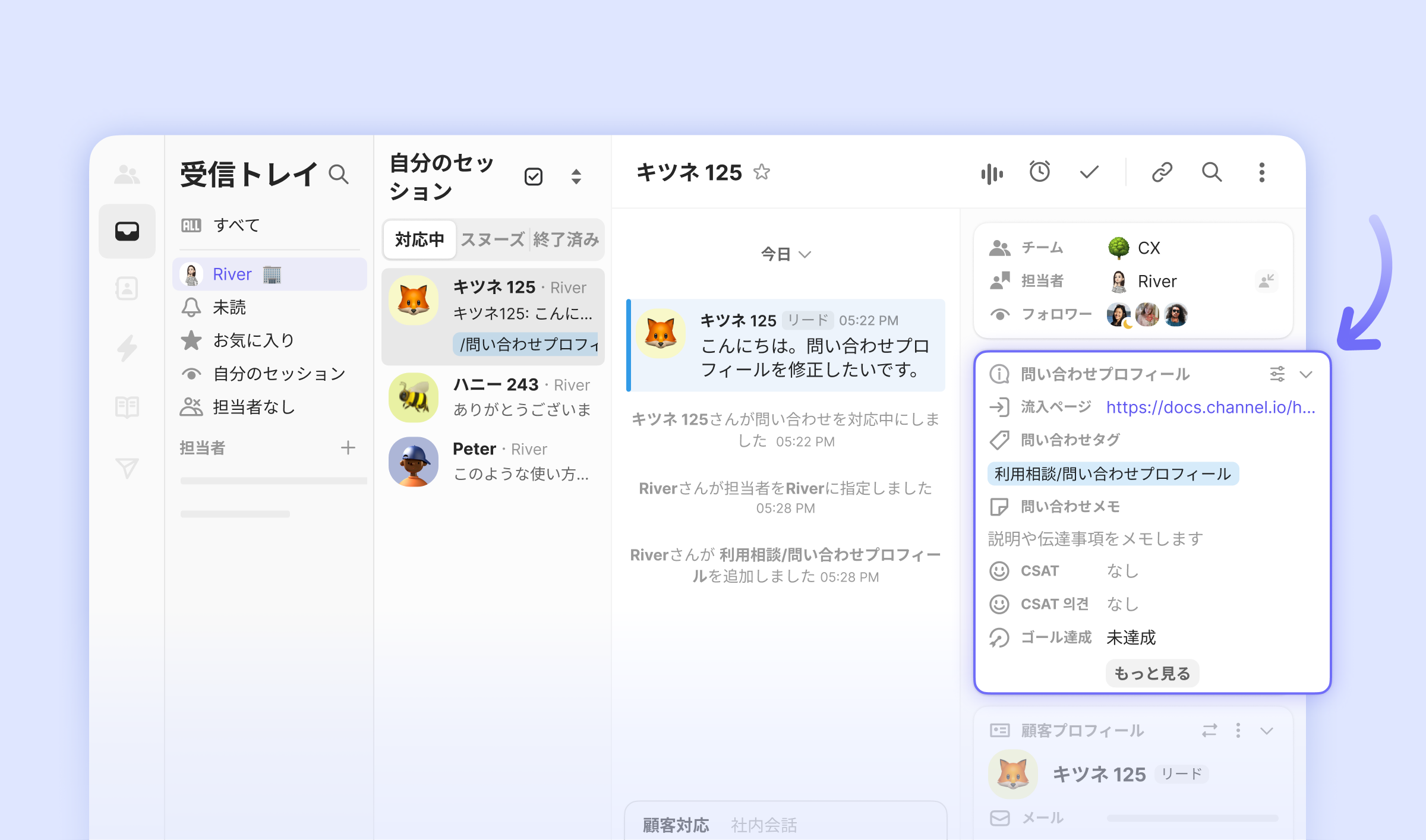The width and height of the screenshot is (1426, 840).
Task: Click the snooze alarm clock icon
Action: [1039, 172]
